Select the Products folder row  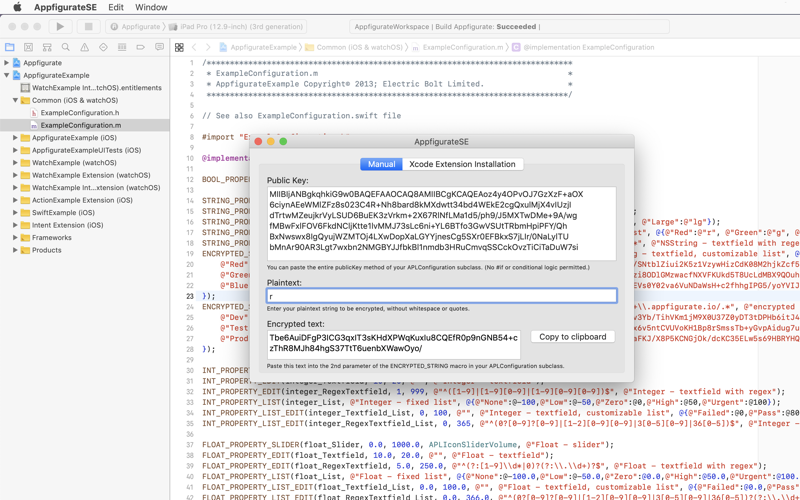click(x=85, y=250)
